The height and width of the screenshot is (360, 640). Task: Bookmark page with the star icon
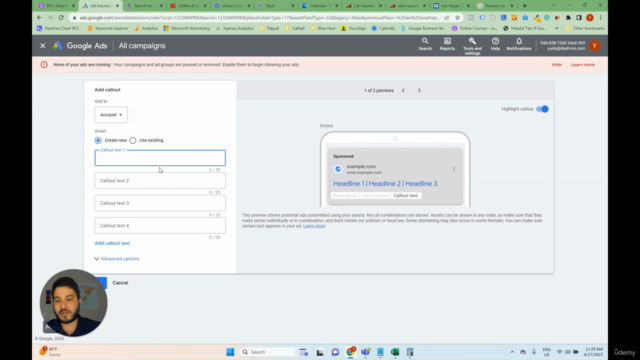click(457, 18)
